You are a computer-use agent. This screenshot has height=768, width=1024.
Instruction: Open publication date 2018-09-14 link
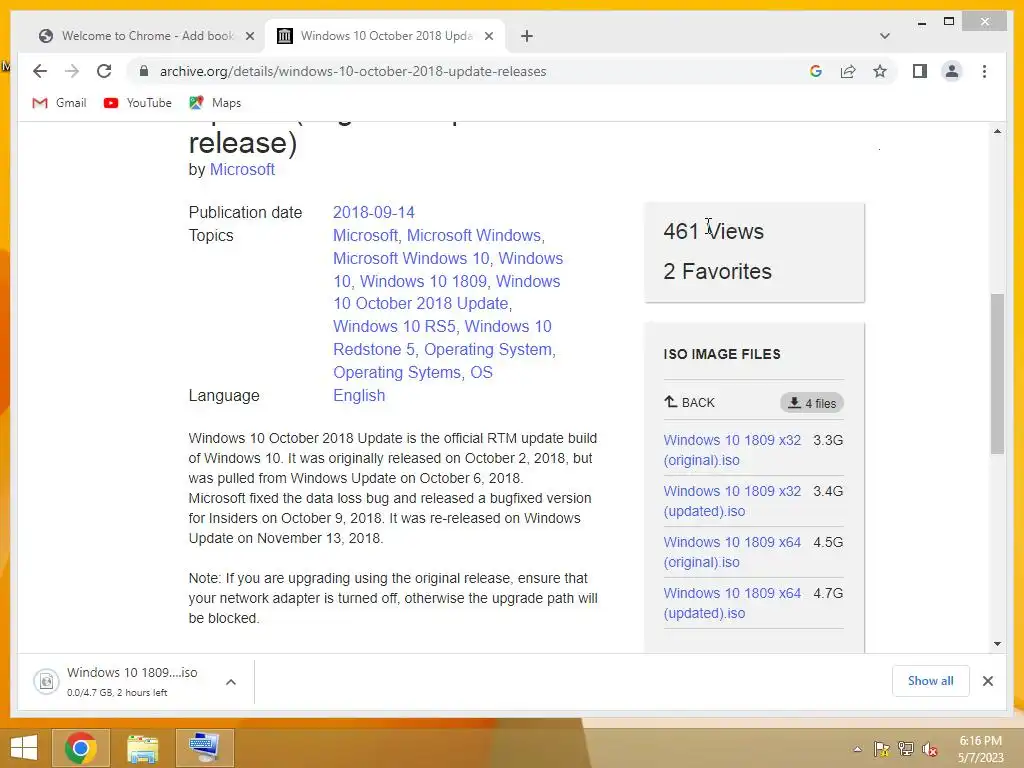tap(374, 212)
